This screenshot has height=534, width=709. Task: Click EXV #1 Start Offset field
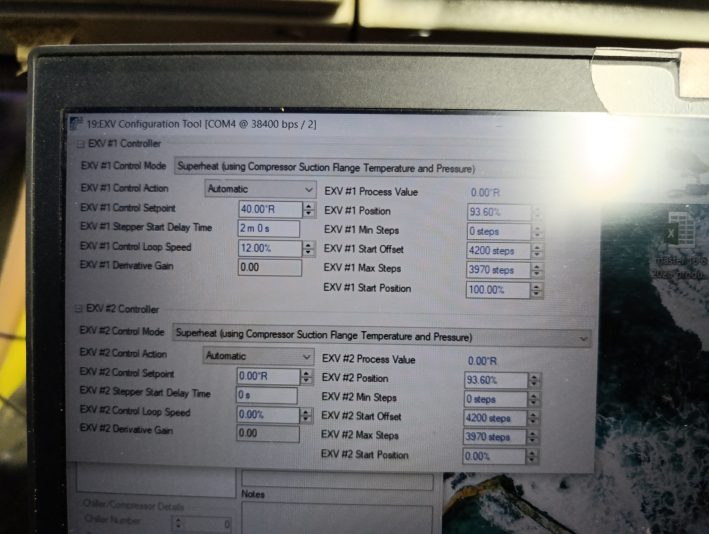(x=498, y=250)
